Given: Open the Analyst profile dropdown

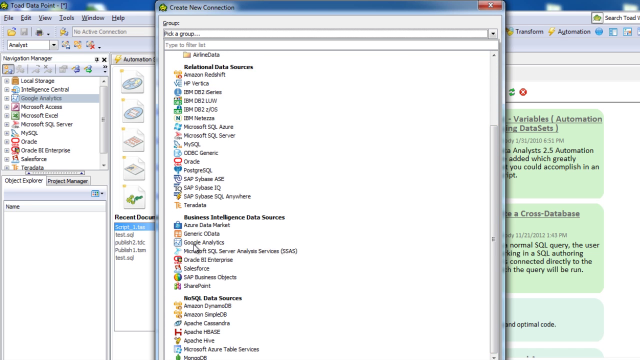Looking at the screenshot, I should click(53, 45).
